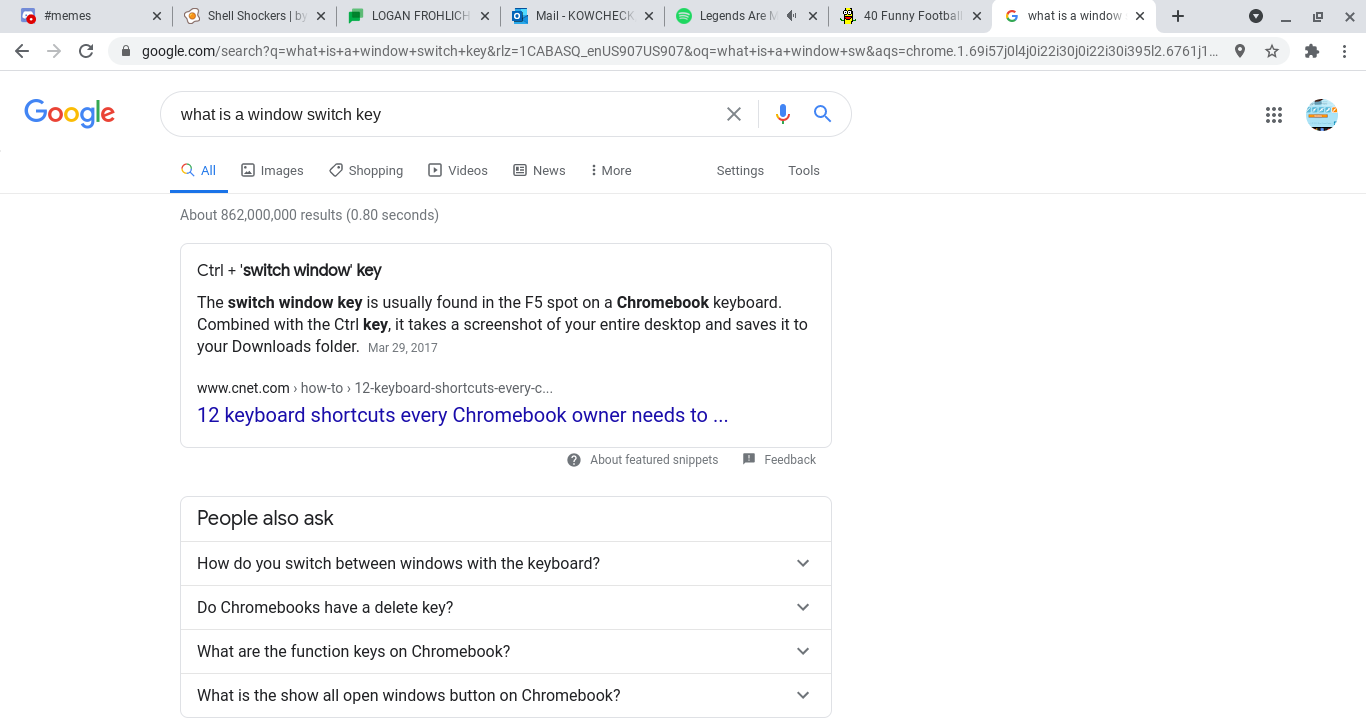Click the browser address bar URL

pyautogui.click(x=680, y=51)
